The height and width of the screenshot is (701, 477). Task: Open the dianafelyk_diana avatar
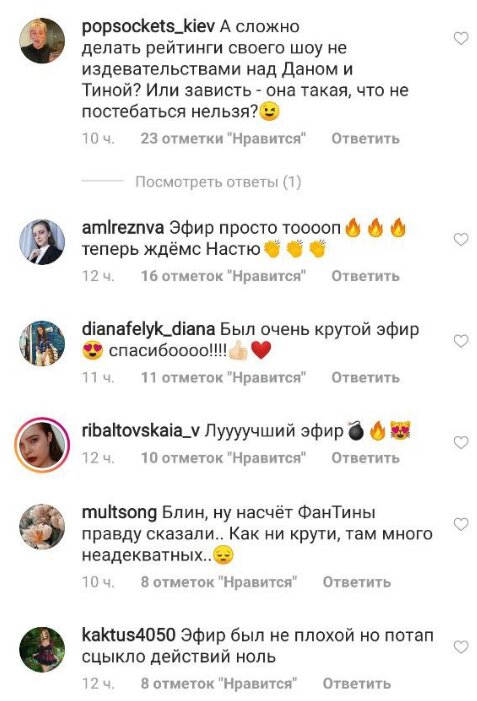42,343
